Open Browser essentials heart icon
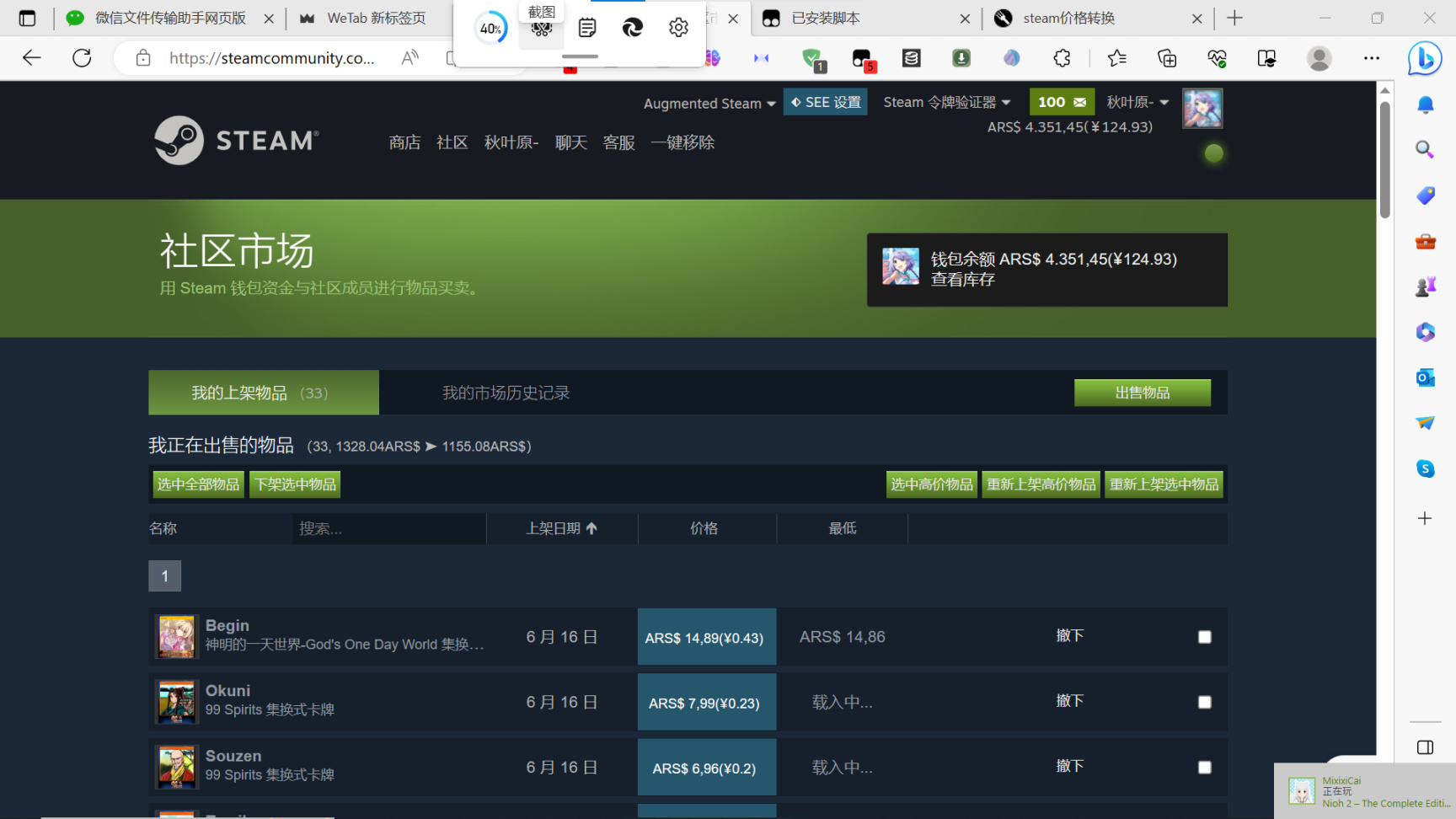The height and width of the screenshot is (819, 1456). point(1217,58)
